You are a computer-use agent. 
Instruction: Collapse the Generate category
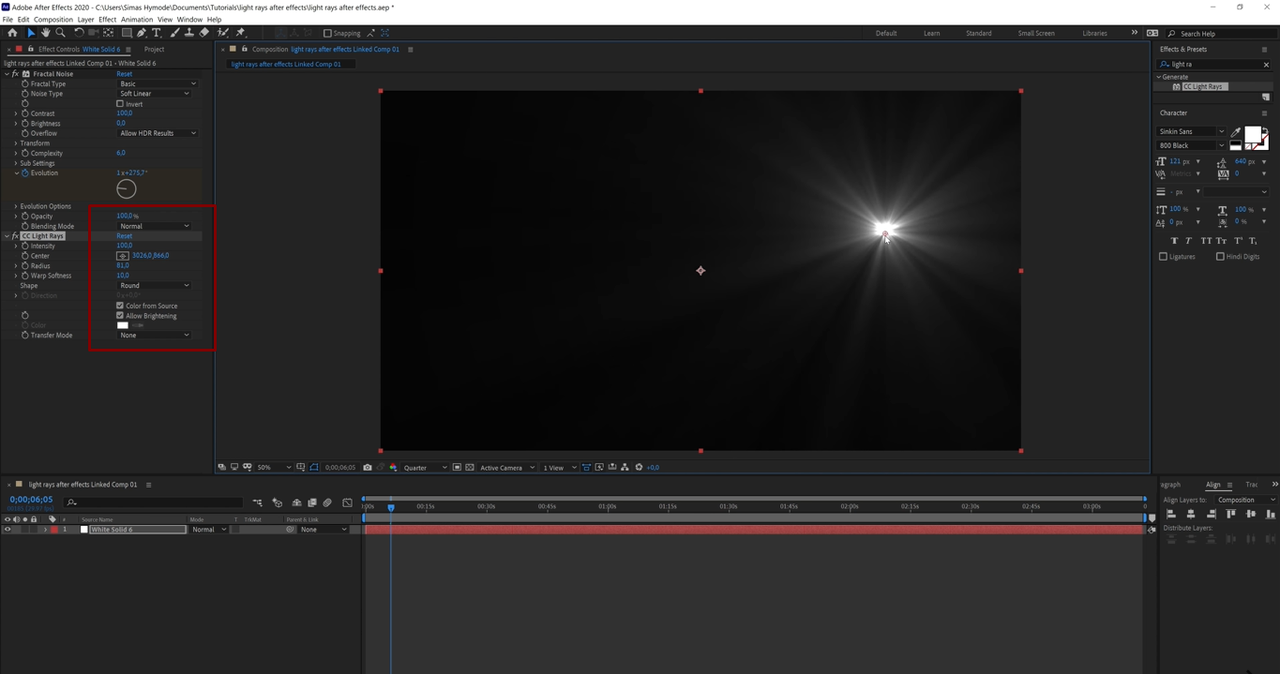pyautogui.click(x=1159, y=77)
